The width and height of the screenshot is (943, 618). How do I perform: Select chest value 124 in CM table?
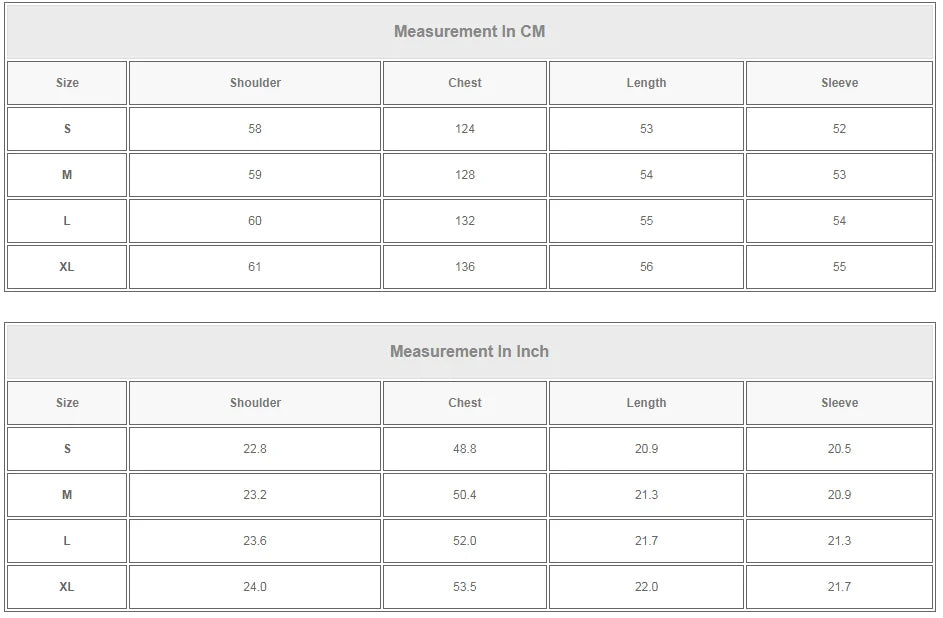(x=465, y=129)
